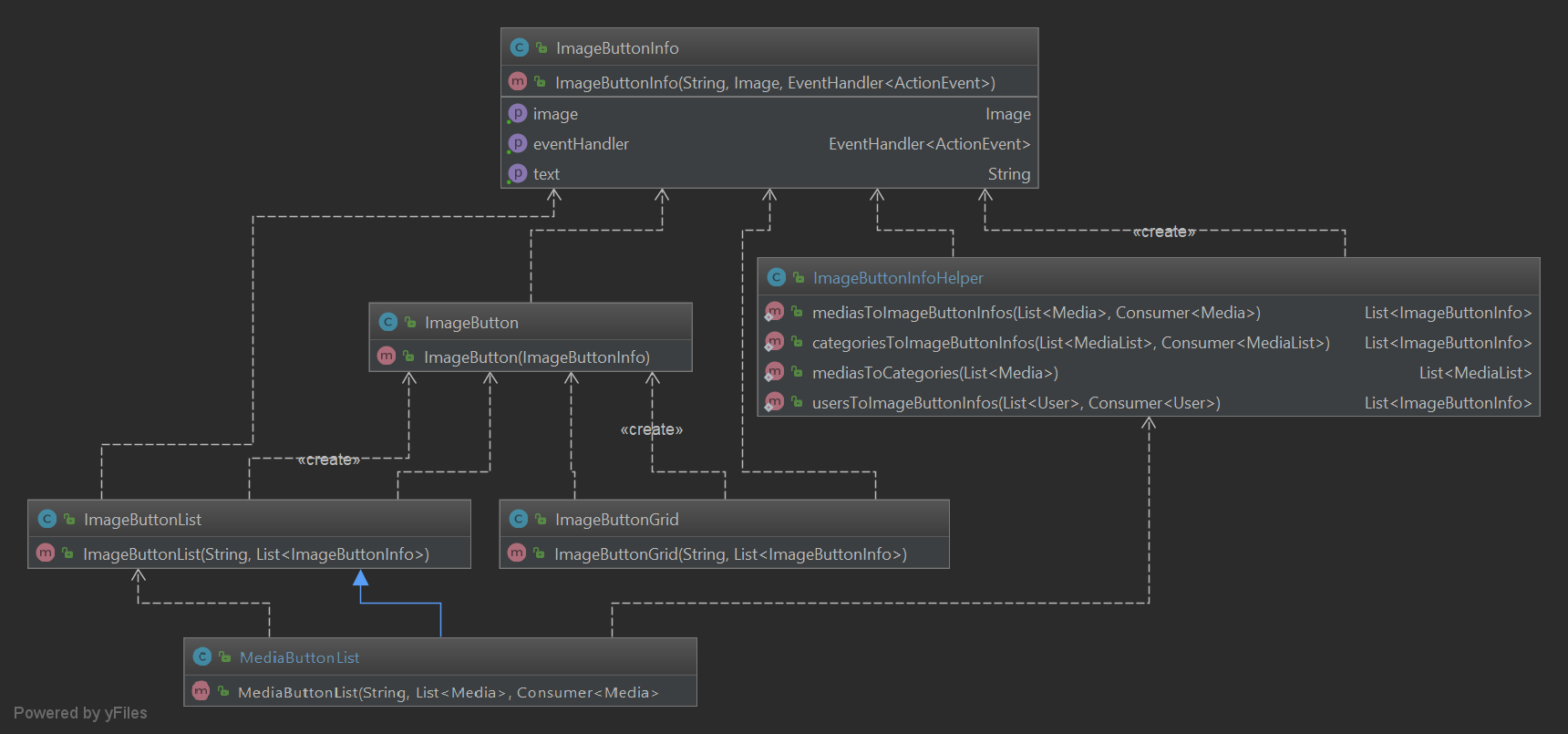Image resolution: width=1568 pixels, height=734 pixels.
Task: Click mediasToCategories(List<Media>) method
Action: click(935, 373)
